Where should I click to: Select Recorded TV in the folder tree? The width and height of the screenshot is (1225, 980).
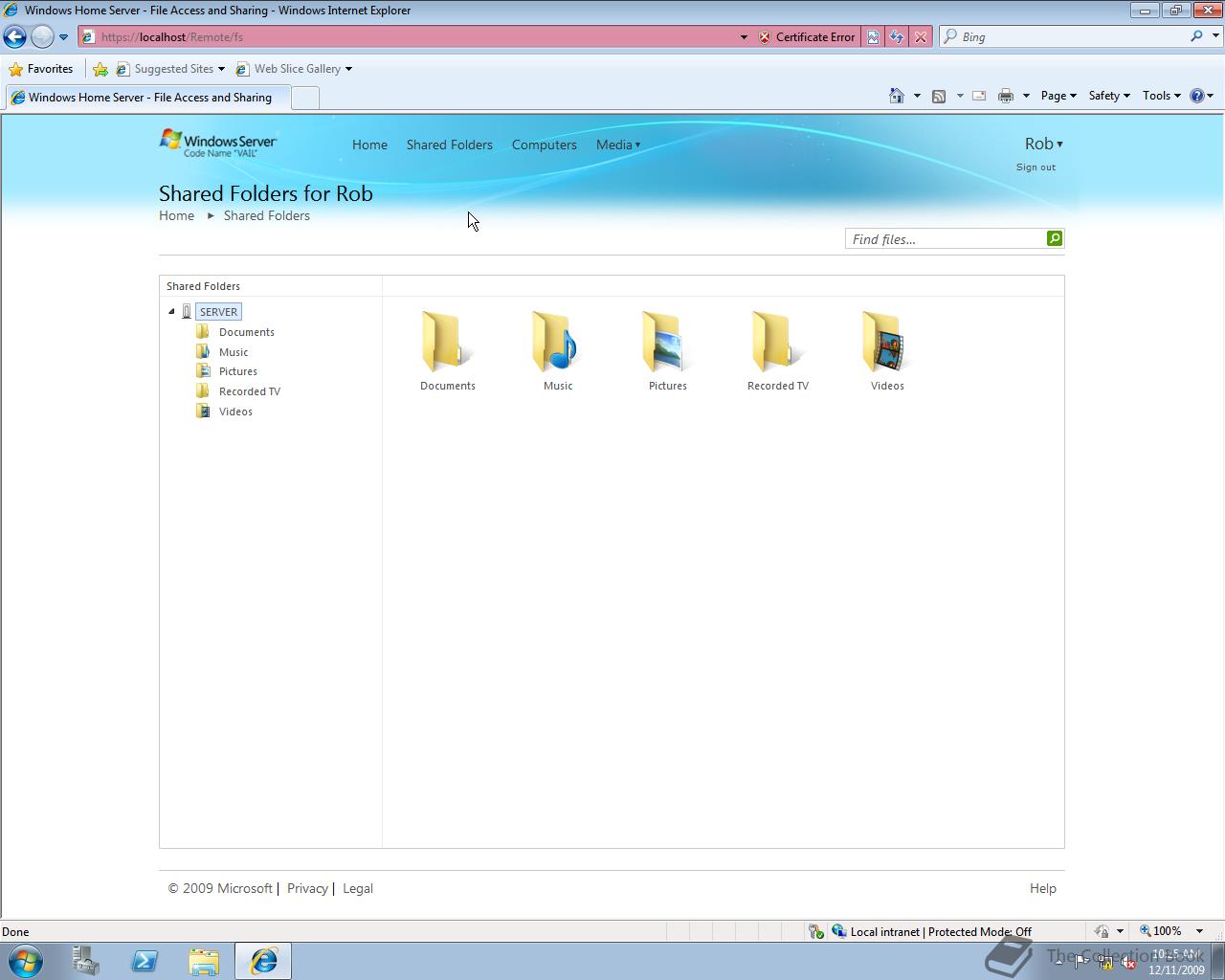pos(249,391)
